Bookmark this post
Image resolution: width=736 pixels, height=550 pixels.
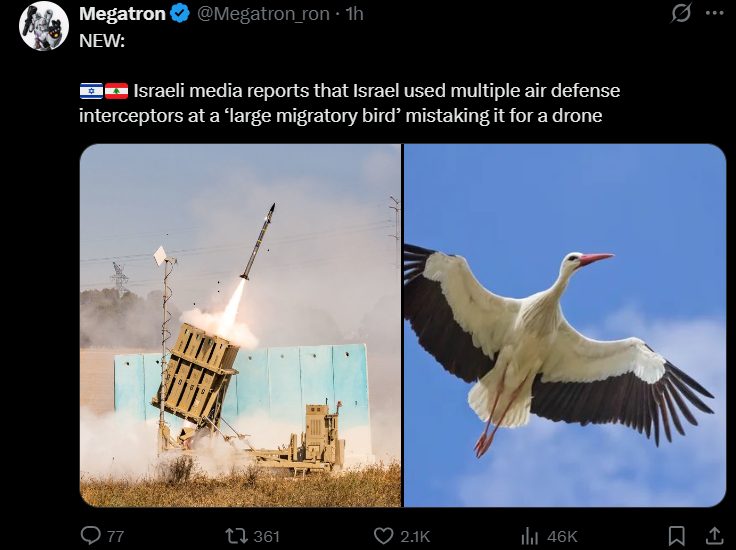[676, 535]
